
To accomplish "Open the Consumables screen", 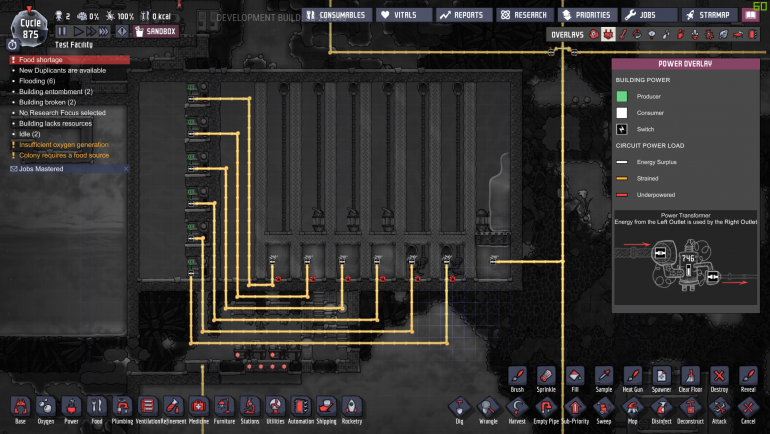I will 336,15.
